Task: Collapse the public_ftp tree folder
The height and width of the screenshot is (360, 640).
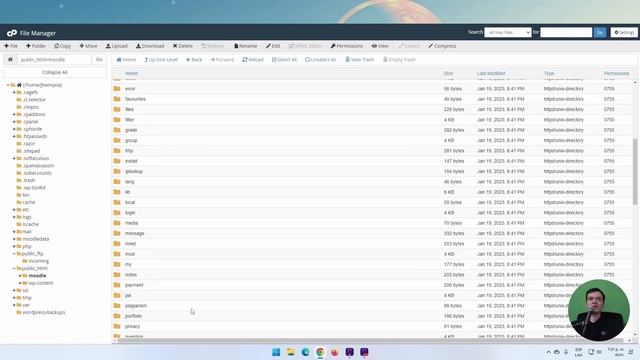Action: 14,254
